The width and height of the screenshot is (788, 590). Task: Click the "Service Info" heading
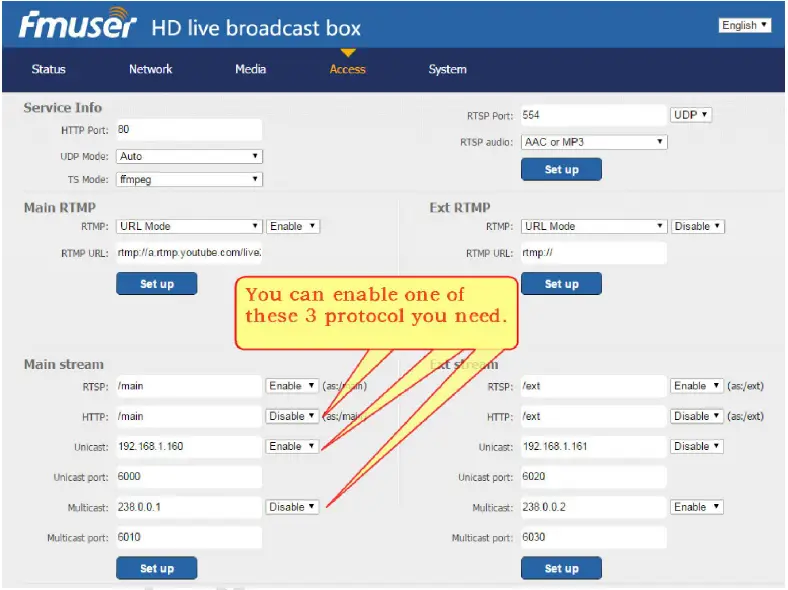coord(63,108)
